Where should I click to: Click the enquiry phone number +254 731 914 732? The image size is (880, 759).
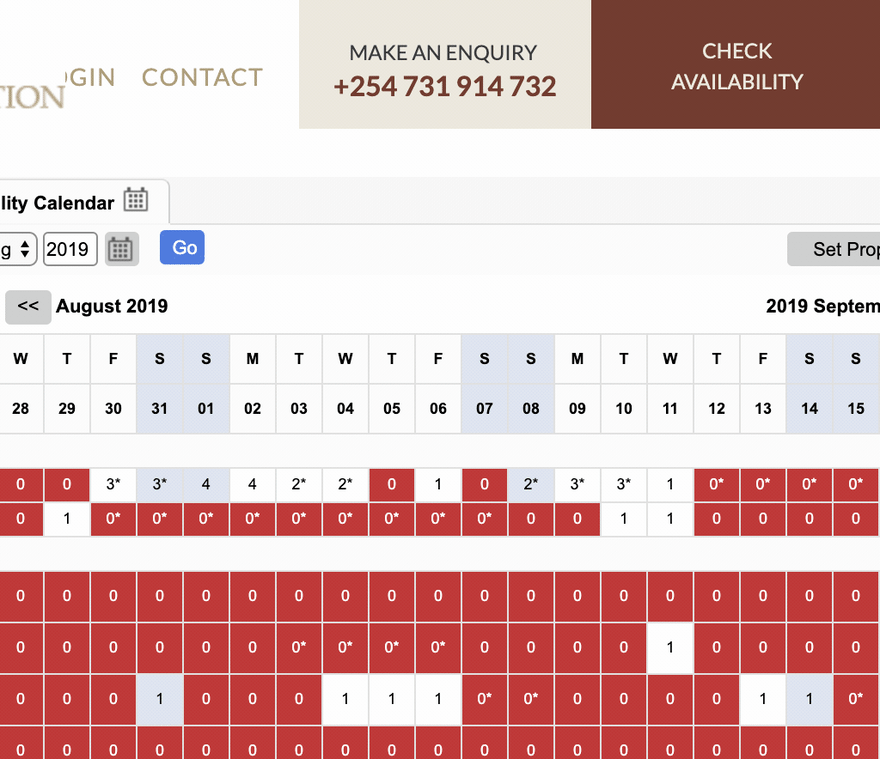coord(444,86)
